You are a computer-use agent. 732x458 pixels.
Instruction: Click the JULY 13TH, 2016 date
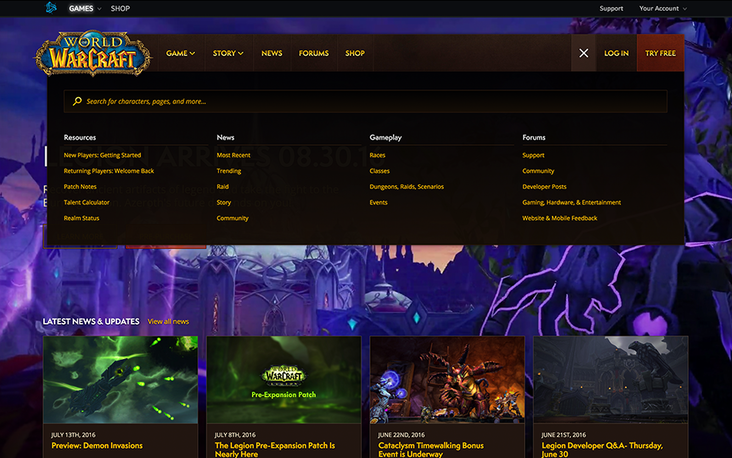[71, 435]
